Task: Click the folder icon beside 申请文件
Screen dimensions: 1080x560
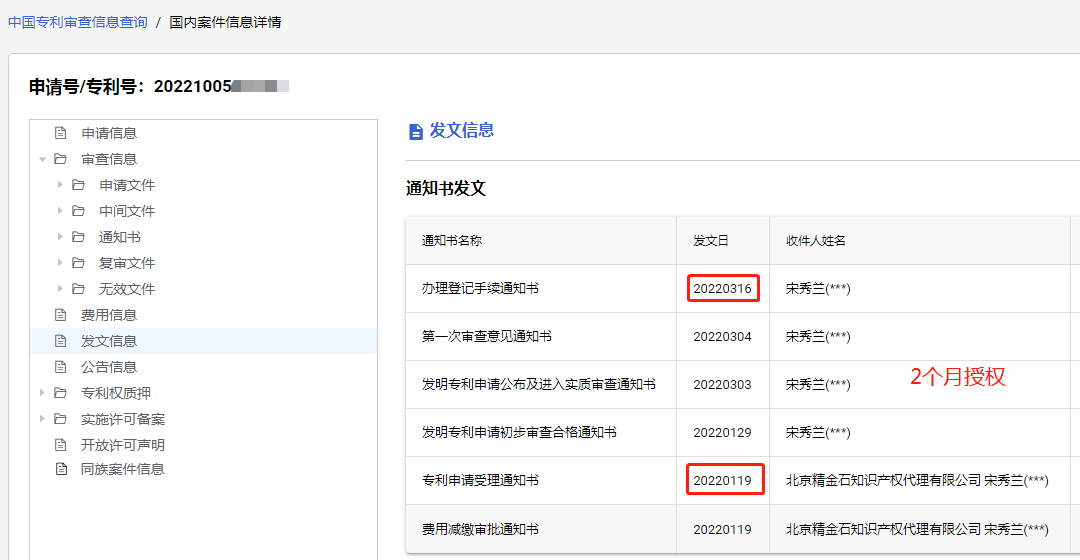Action: [79, 185]
